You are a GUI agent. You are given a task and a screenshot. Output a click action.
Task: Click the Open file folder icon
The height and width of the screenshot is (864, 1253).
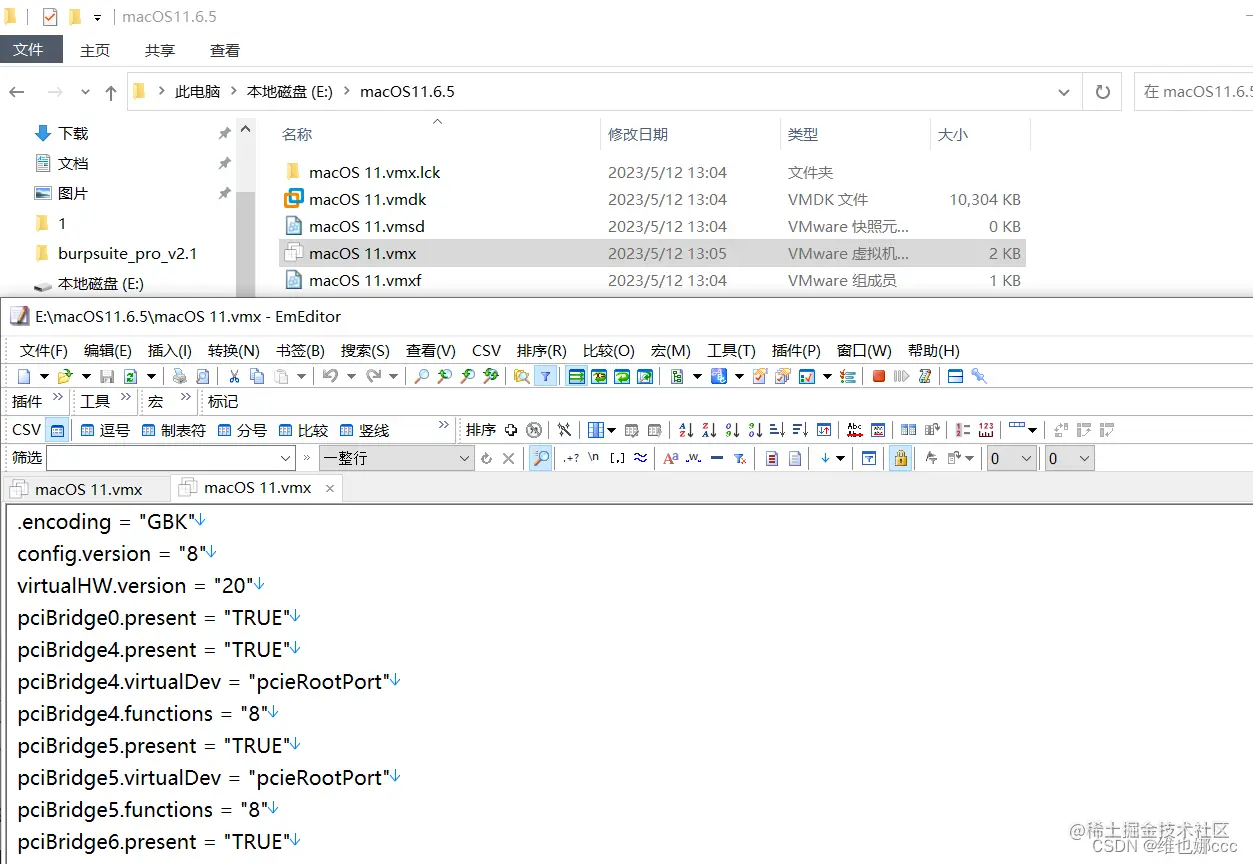click(65, 376)
